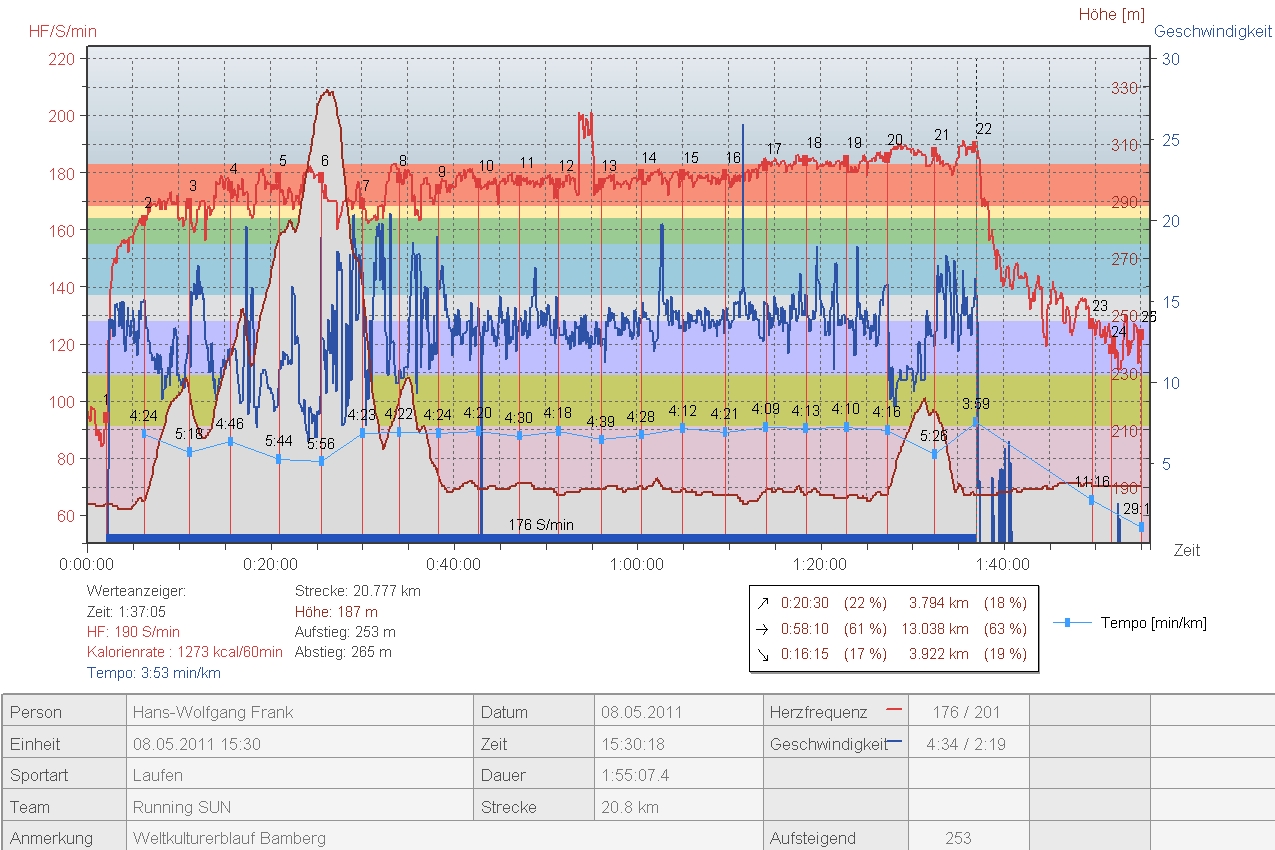The width and height of the screenshot is (1275, 850).
Task: Click the flat arrow icon in the gradient summary
Action: tap(764, 629)
